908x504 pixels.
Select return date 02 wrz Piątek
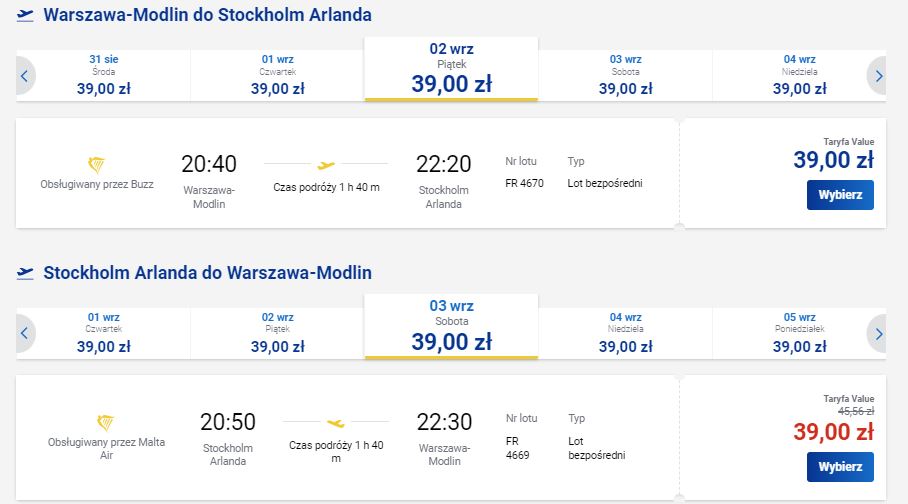(277, 333)
